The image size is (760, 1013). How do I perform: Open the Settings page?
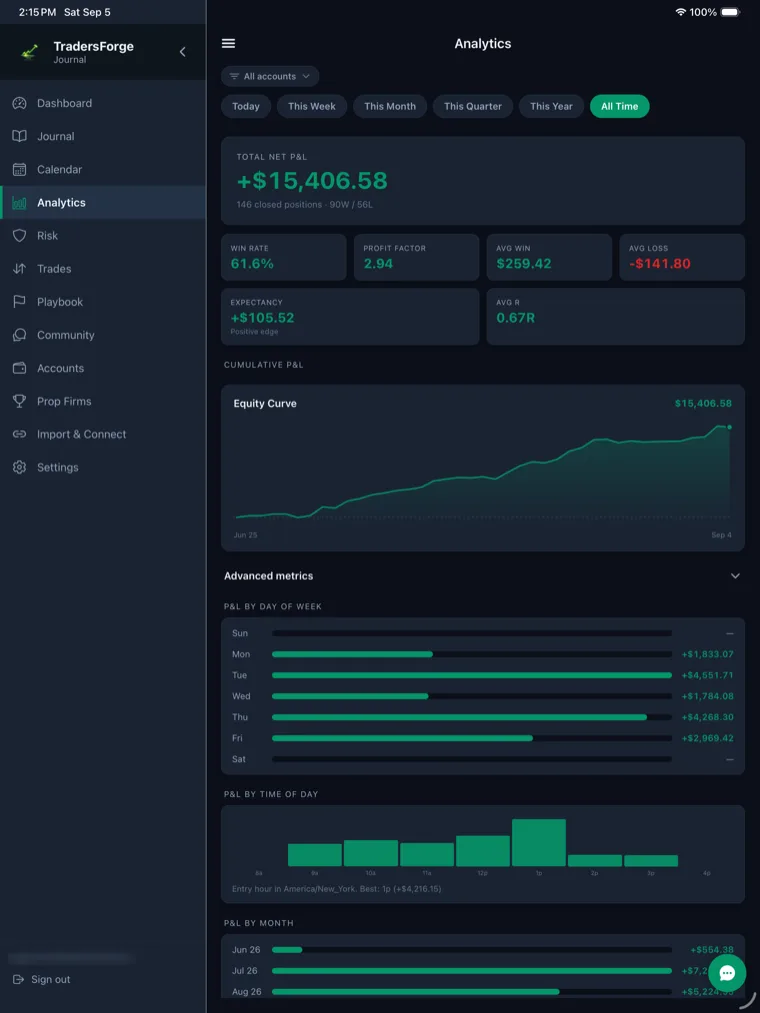click(x=103, y=467)
